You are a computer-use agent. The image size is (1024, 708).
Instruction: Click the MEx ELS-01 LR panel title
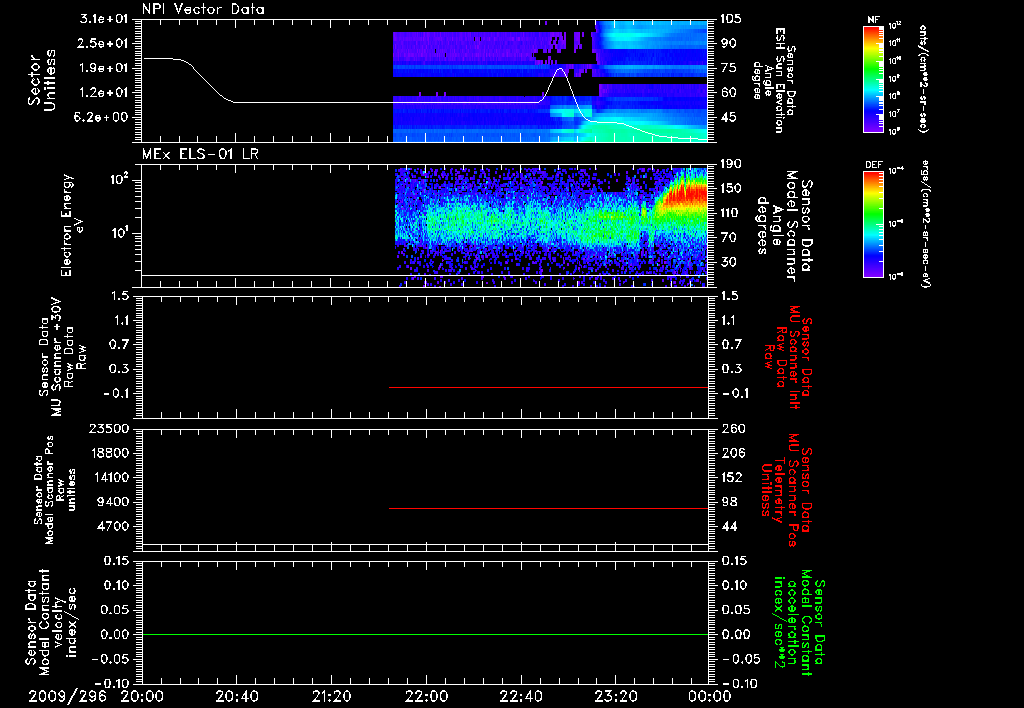click(200, 154)
